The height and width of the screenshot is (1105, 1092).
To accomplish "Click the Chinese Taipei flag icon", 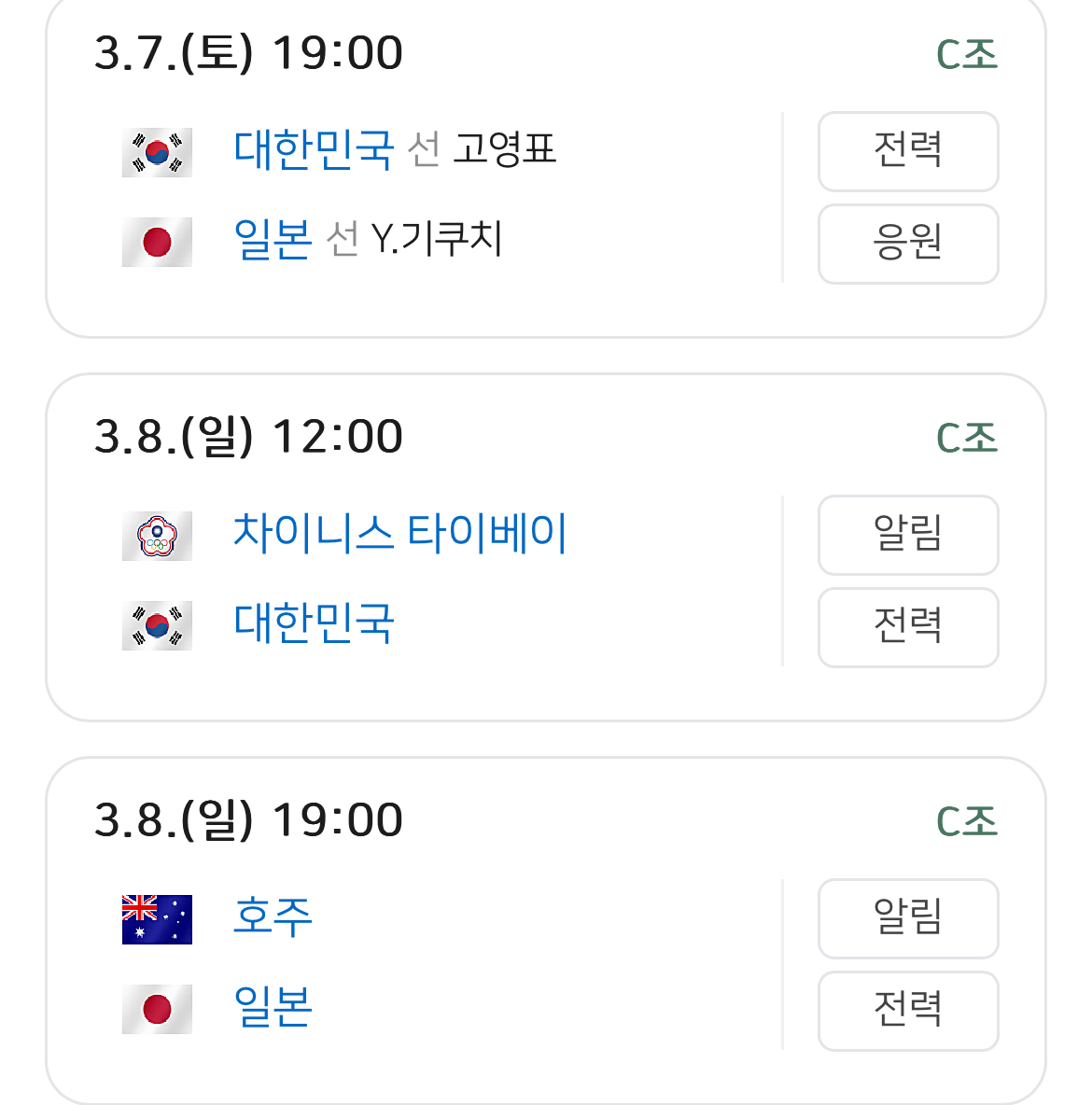I will (x=157, y=536).
